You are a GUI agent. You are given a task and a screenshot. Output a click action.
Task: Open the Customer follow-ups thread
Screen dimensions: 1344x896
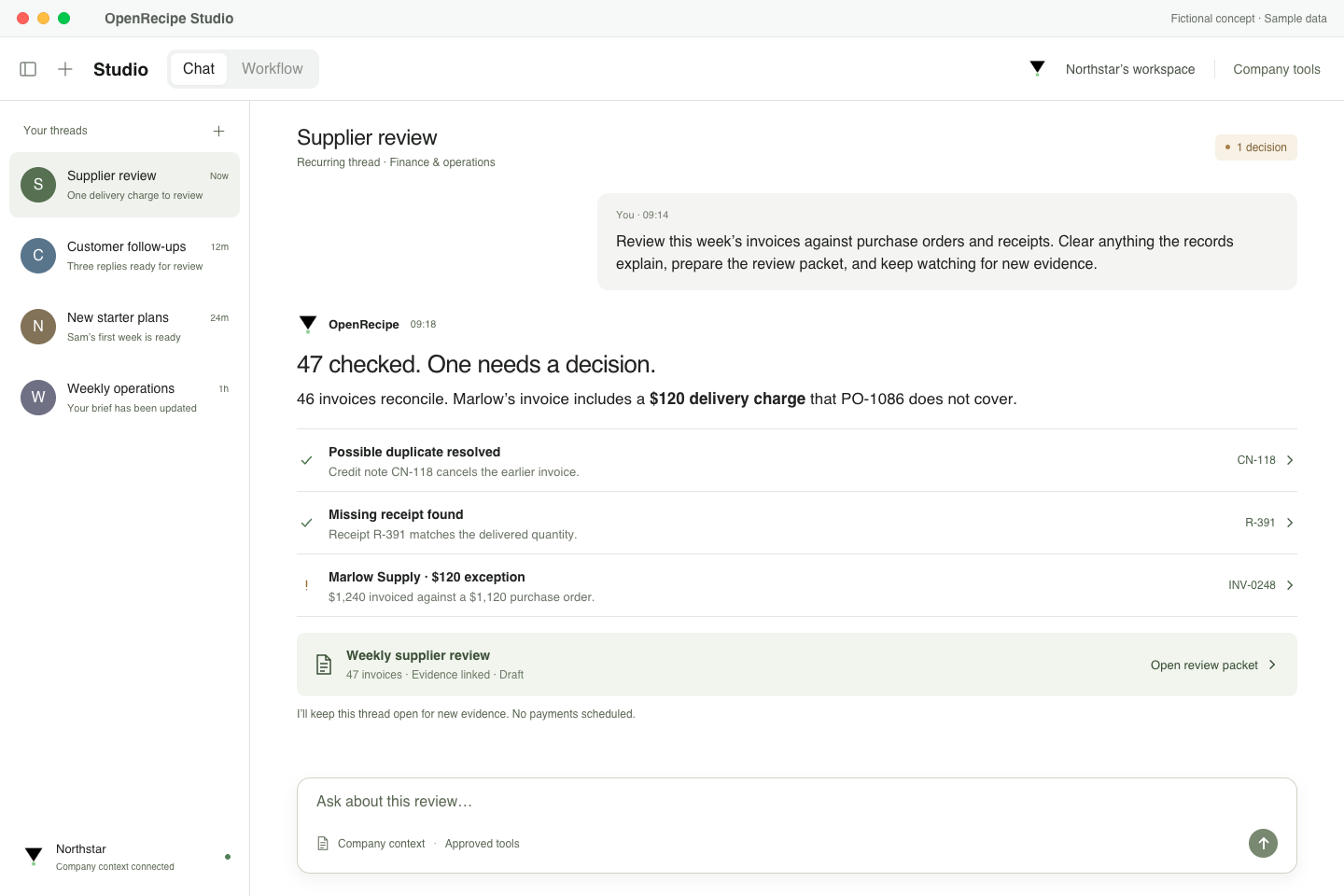pyautogui.click(x=124, y=256)
